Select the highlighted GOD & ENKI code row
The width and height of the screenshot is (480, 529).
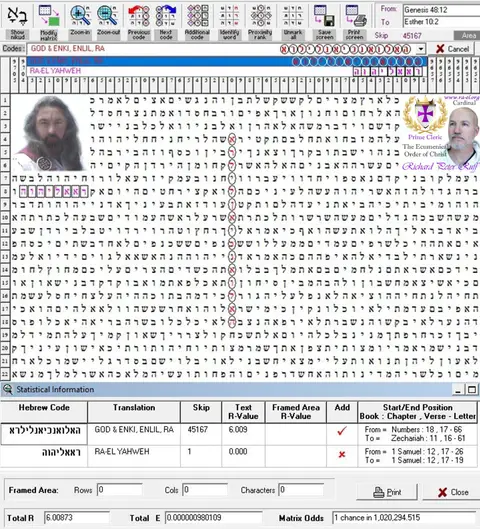pyautogui.click(x=227, y=61)
